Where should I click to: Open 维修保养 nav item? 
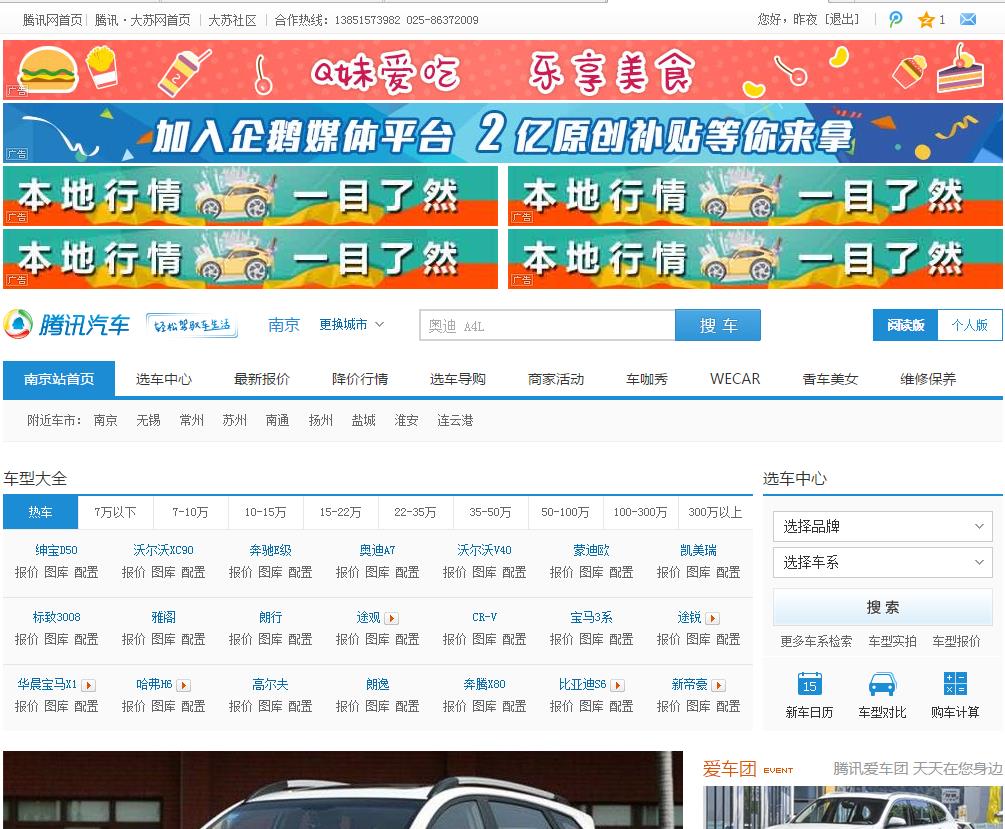point(928,379)
